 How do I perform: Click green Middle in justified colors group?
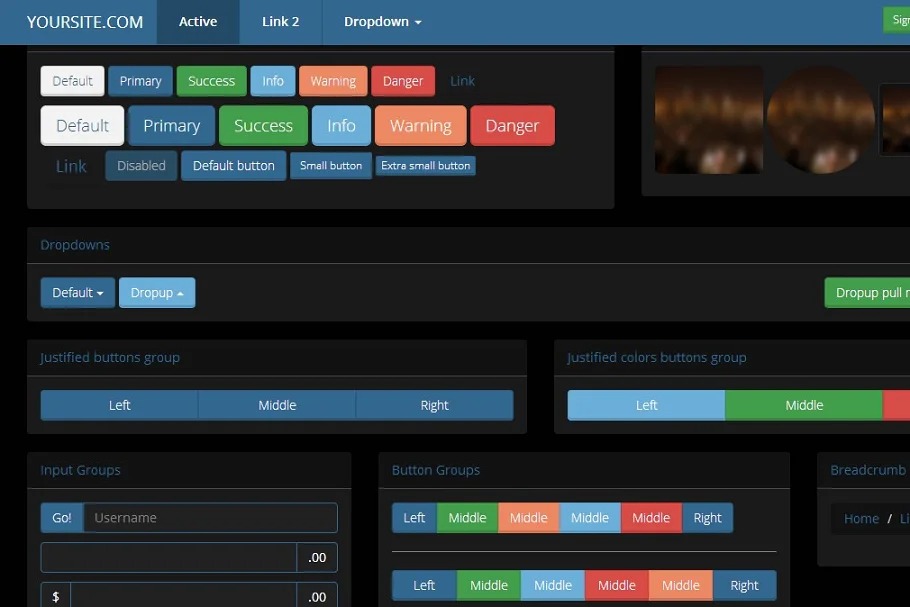coord(804,405)
